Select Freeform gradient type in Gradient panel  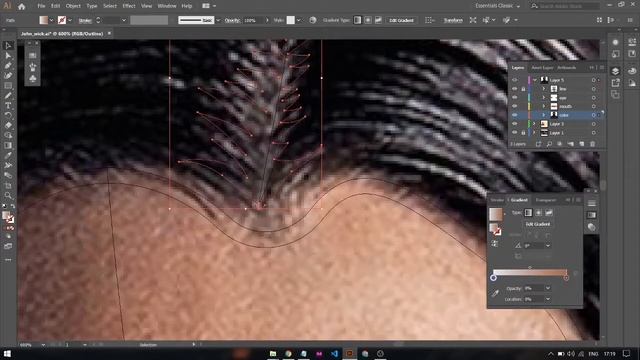point(549,213)
